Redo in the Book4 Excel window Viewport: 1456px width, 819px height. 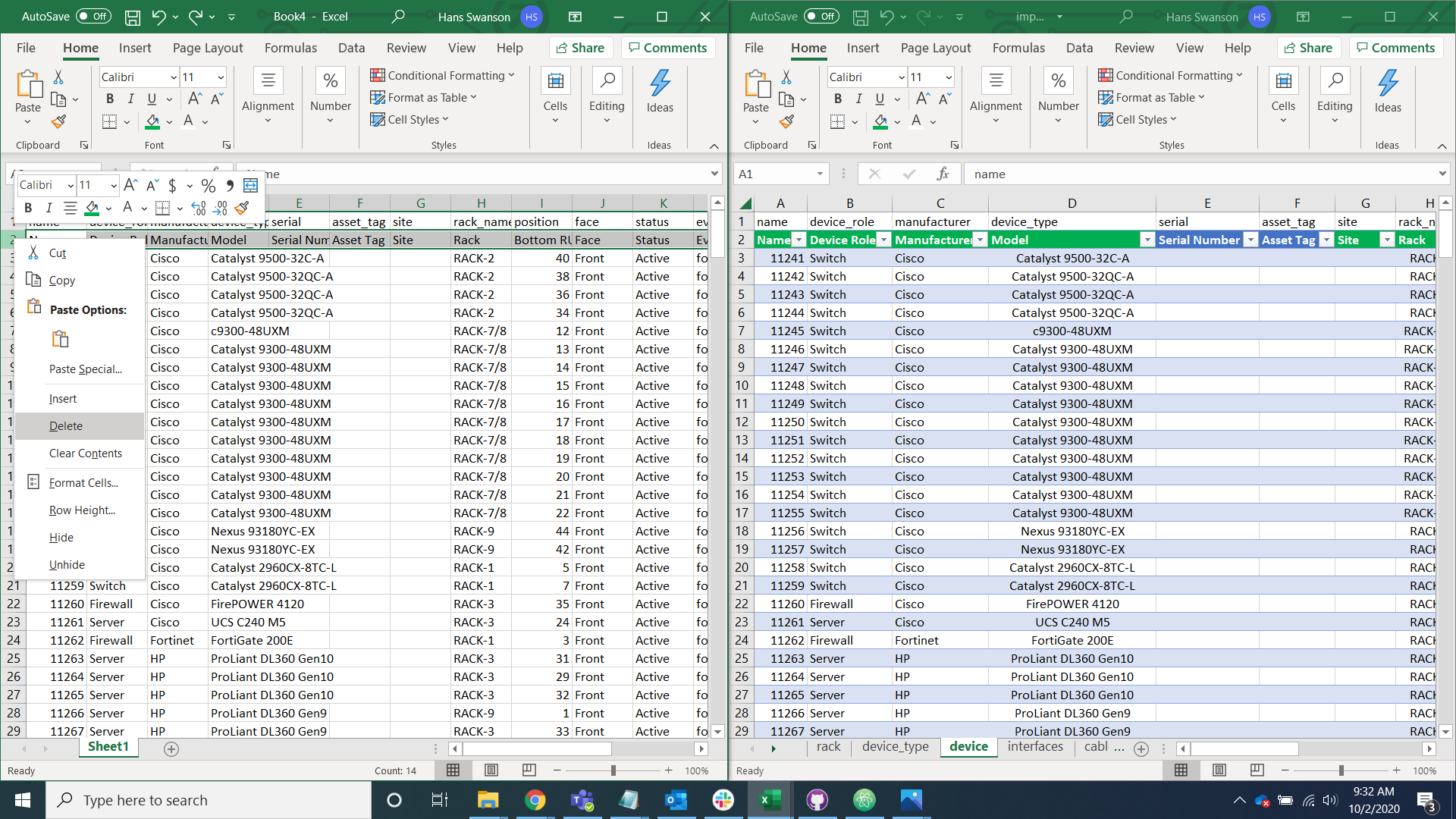196,17
